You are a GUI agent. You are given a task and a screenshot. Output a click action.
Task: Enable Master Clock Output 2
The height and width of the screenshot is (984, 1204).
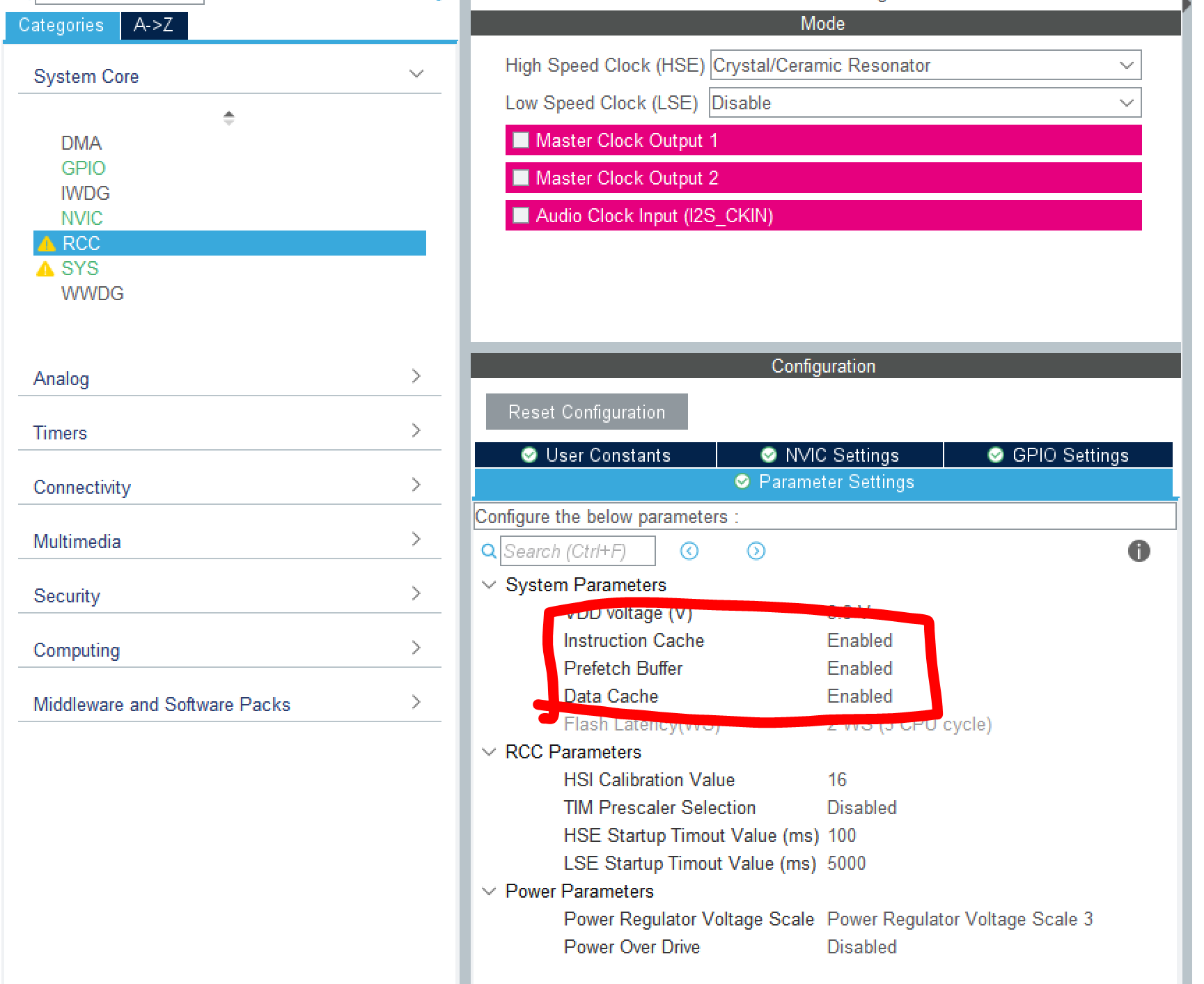(x=520, y=178)
